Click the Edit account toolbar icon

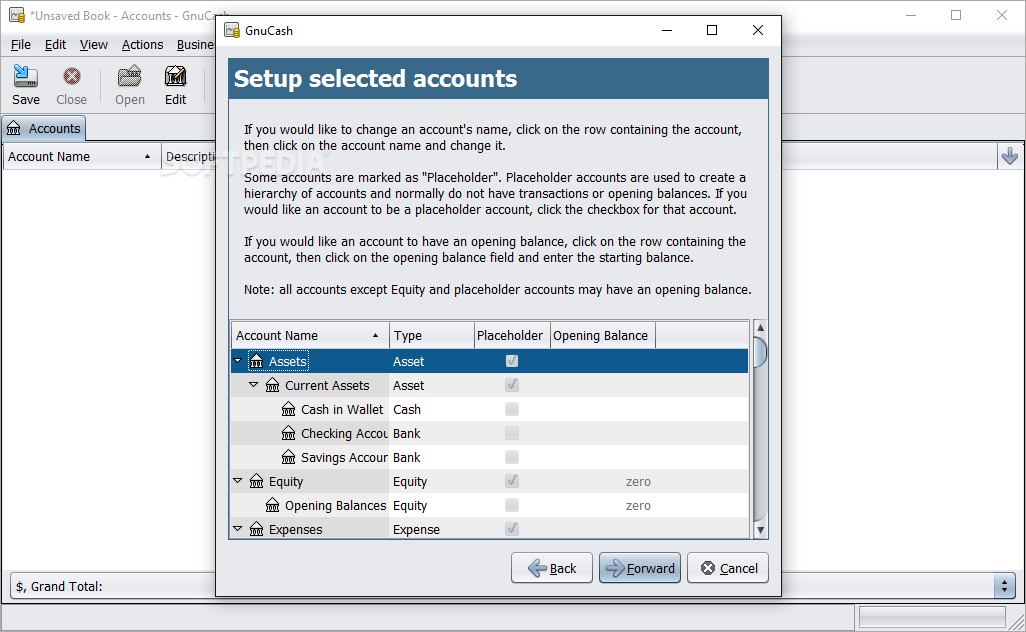pos(175,85)
